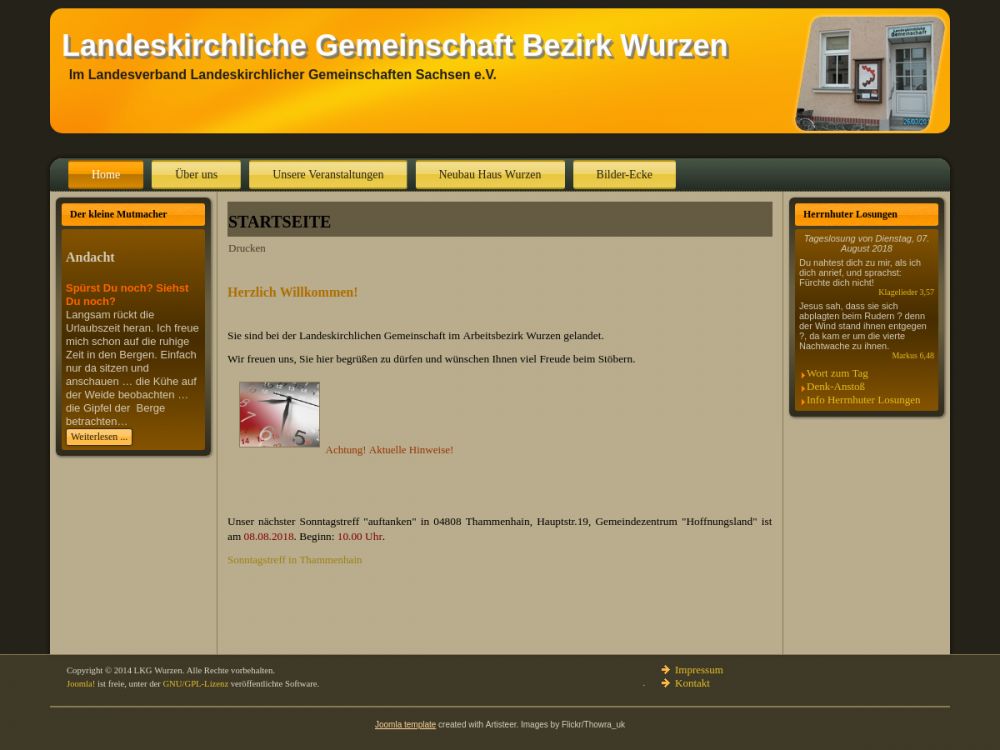Open the Joomla! link in footer

81,684
